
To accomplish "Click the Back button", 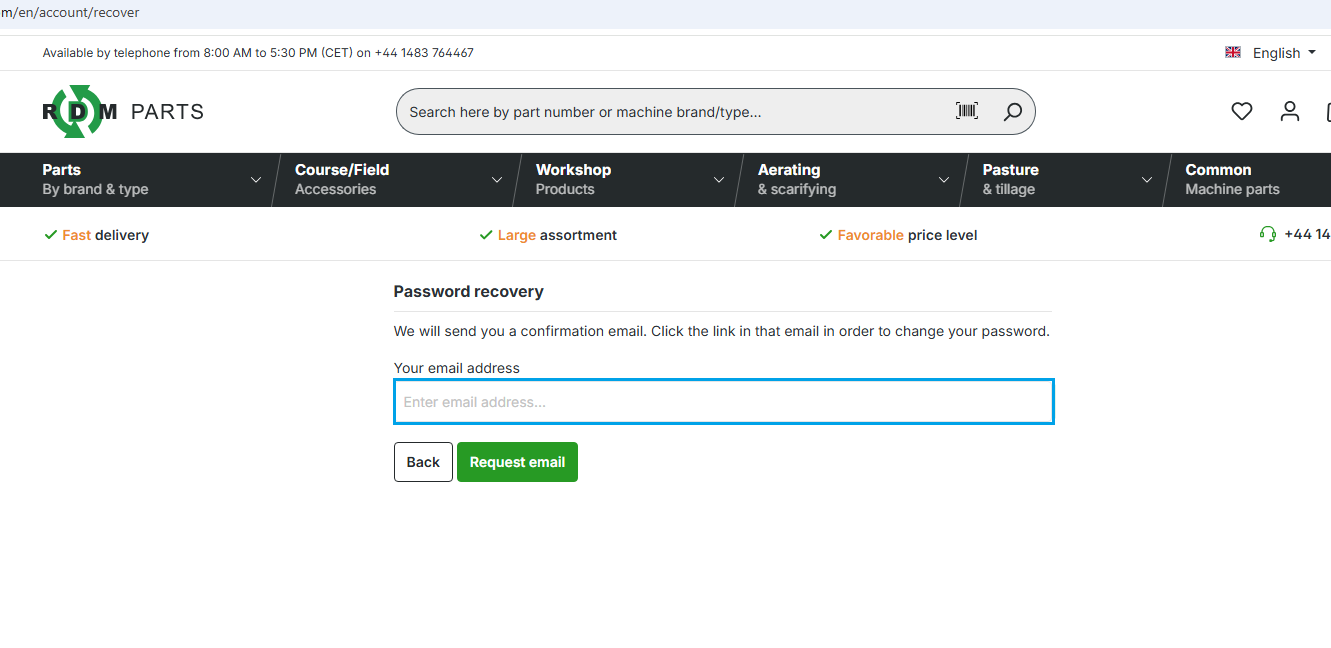I will click(x=423, y=462).
